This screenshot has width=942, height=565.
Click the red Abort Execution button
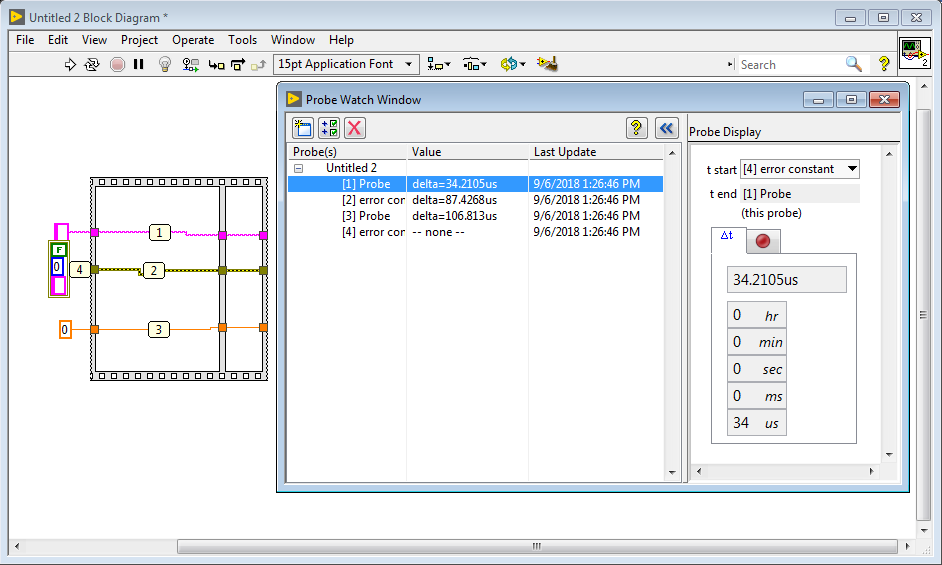click(x=118, y=64)
